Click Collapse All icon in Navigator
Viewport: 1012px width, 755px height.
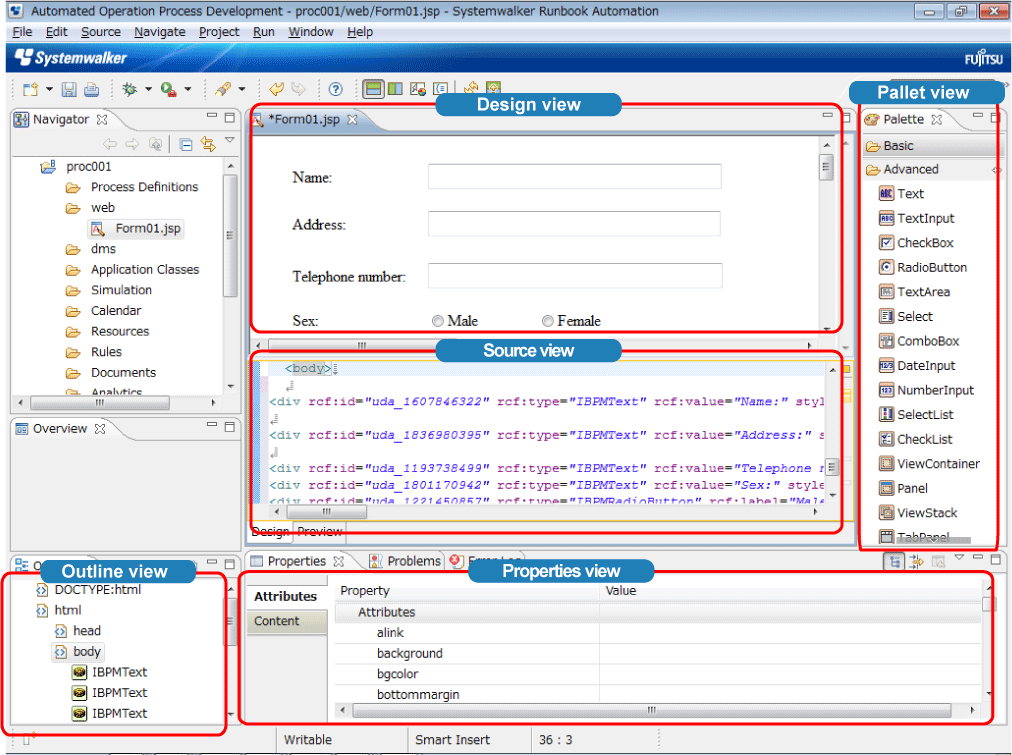[186, 144]
